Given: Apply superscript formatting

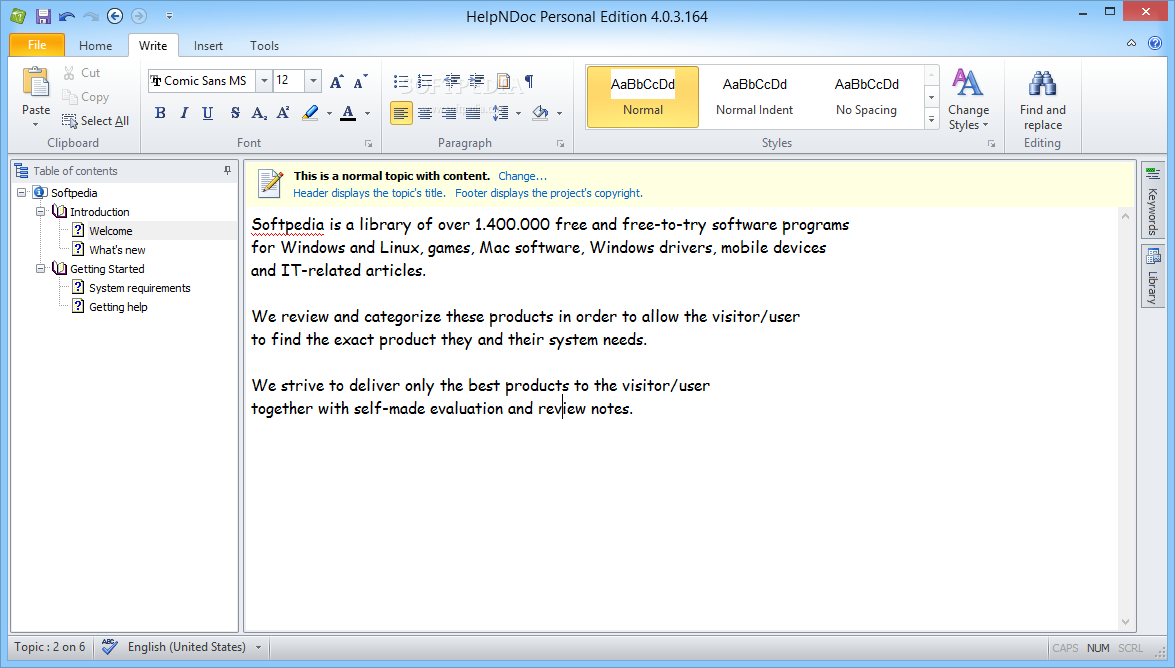Looking at the screenshot, I should click(x=283, y=113).
